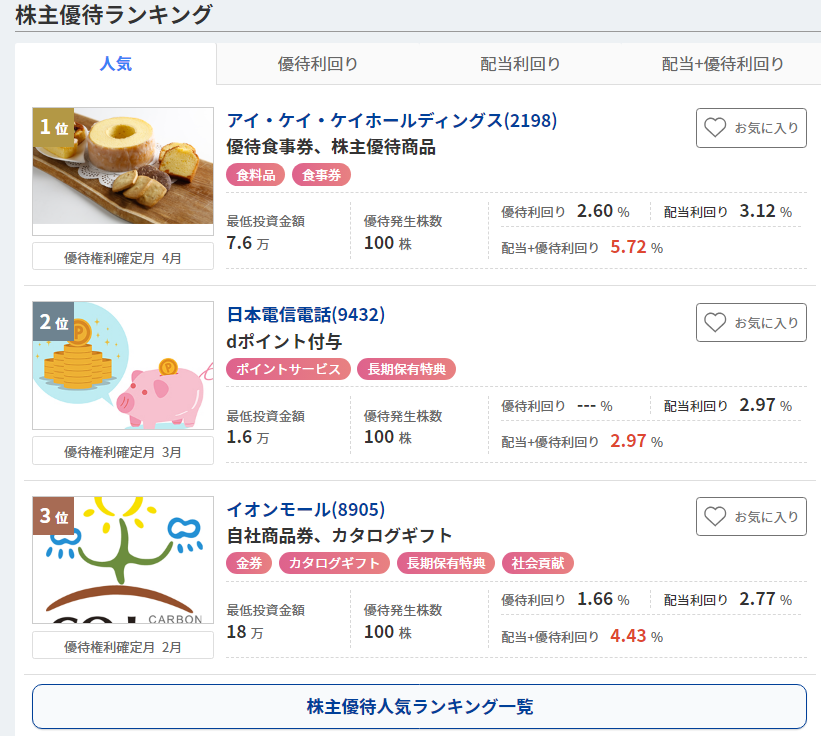Click the 株主優待人気ランキング一覧 button
Viewport: 821px width, 736px height.
419,706
